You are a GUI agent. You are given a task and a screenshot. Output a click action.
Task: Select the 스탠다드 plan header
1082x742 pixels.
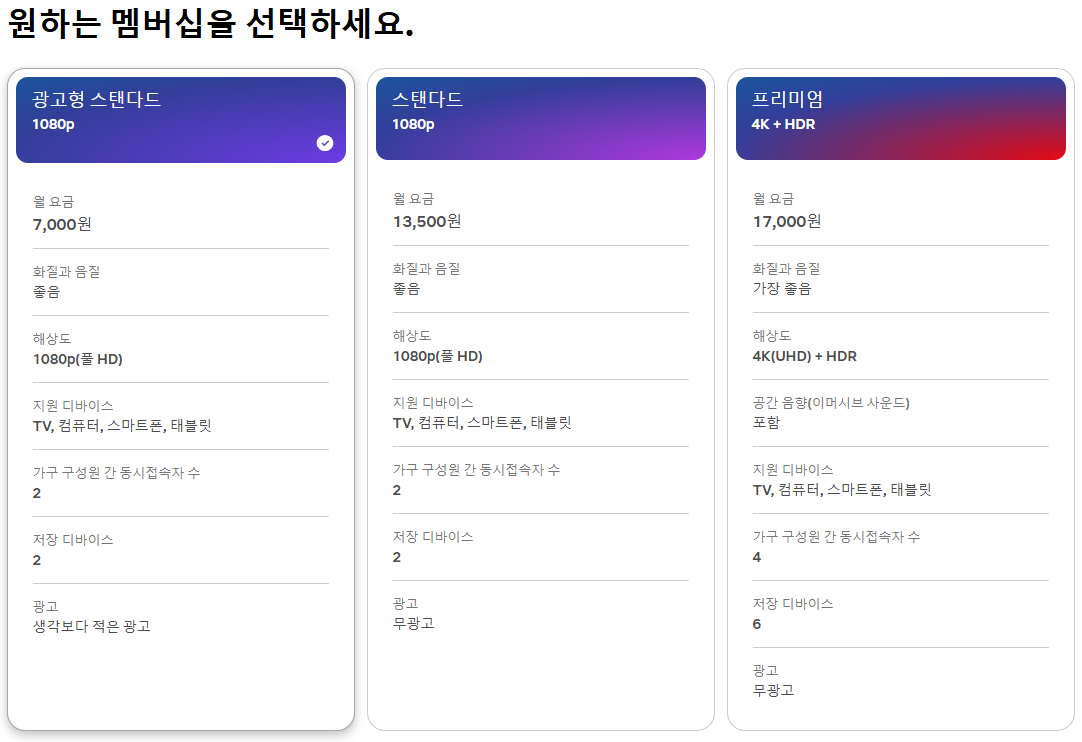(541, 119)
